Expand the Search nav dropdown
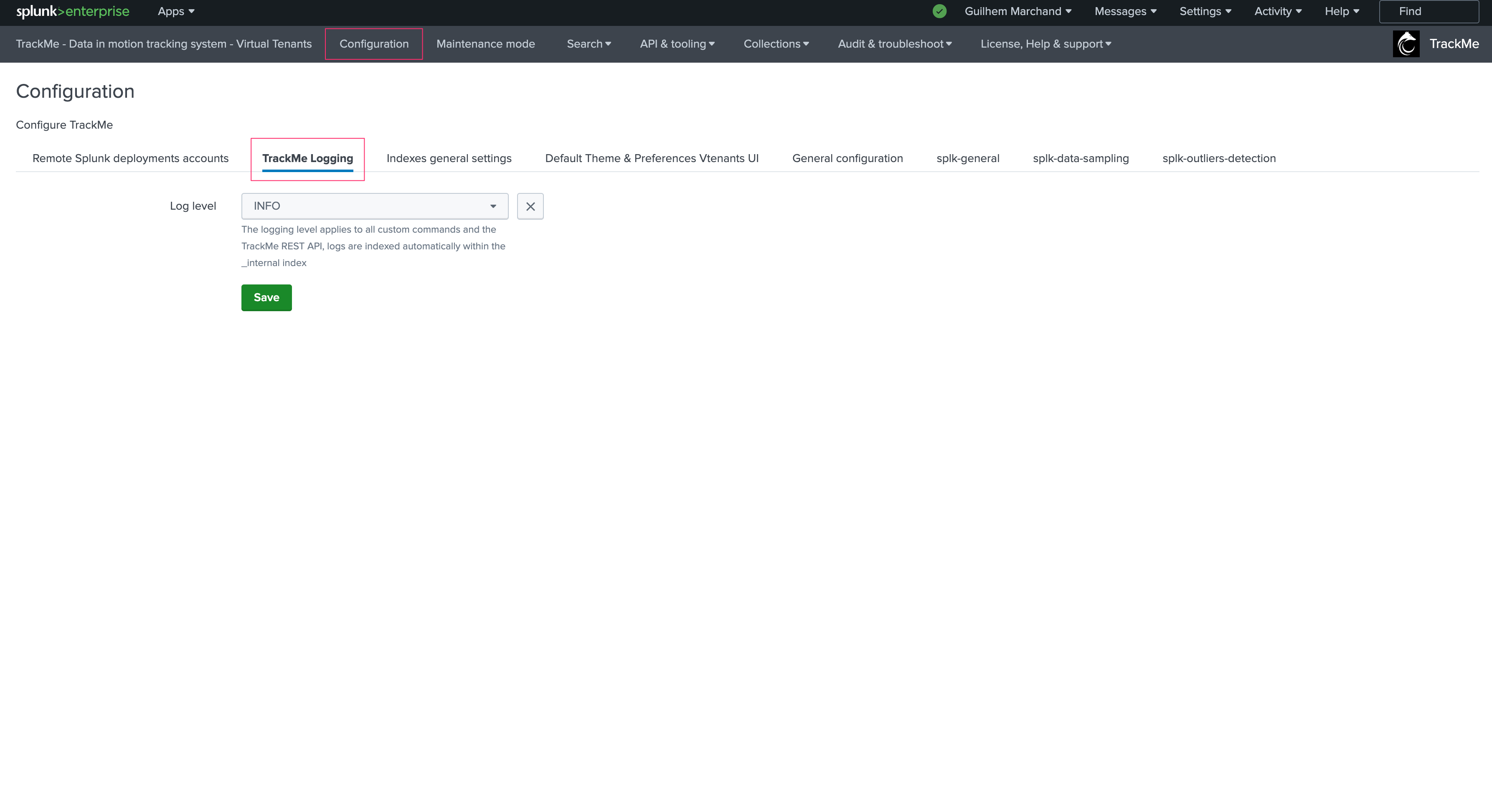The image size is (1492, 812). point(589,44)
